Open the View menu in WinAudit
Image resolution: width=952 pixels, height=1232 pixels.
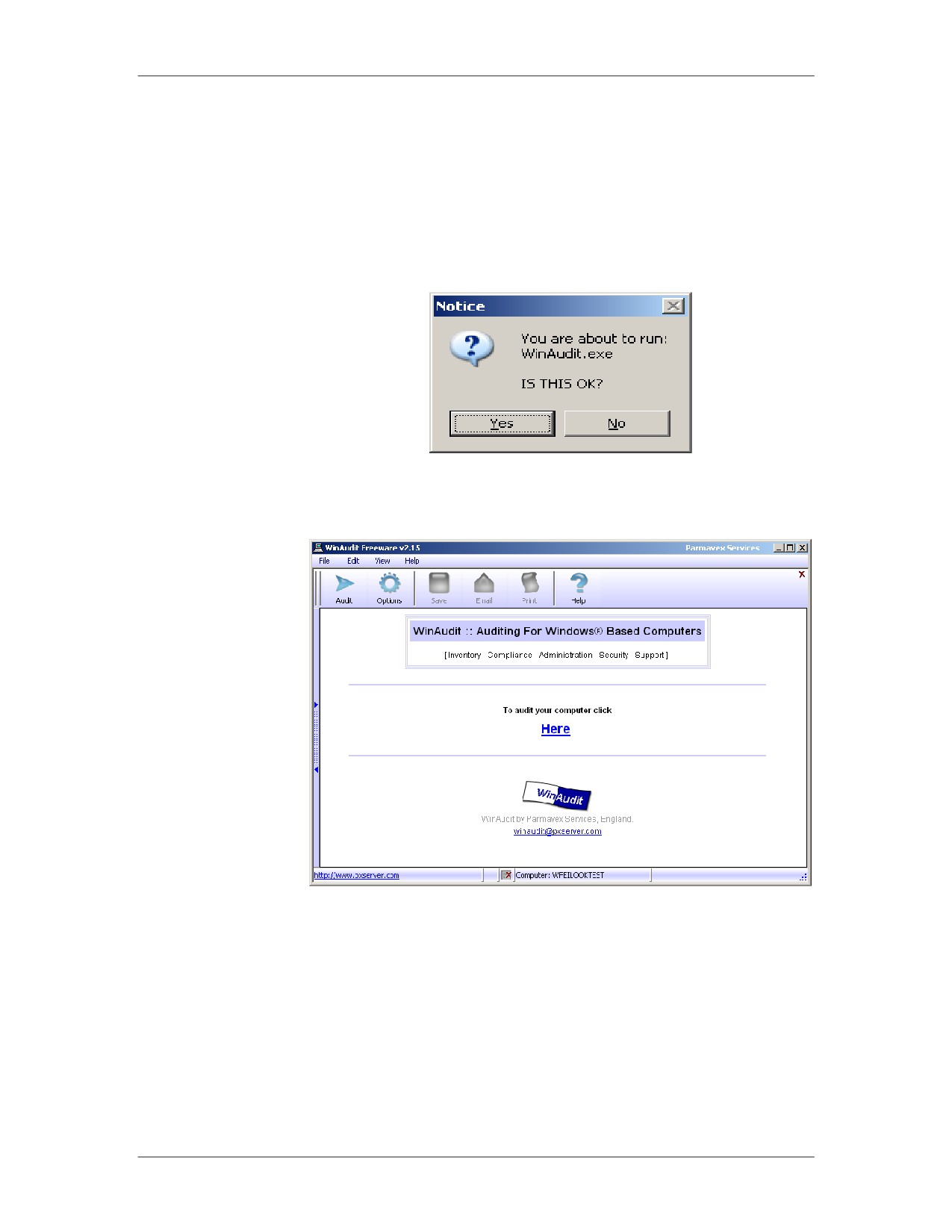click(x=382, y=561)
